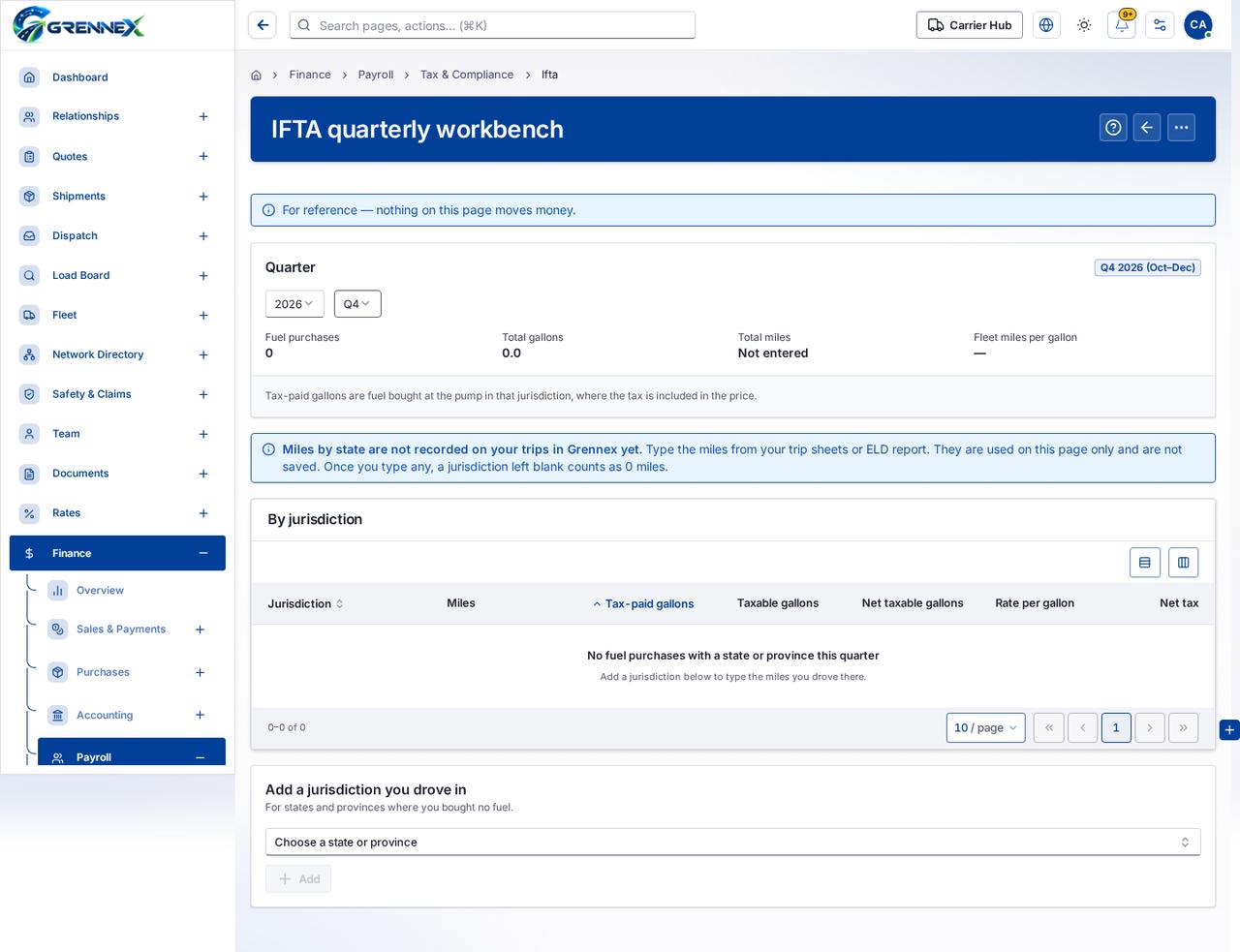Open the 2026 year dropdown

[294, 304]
